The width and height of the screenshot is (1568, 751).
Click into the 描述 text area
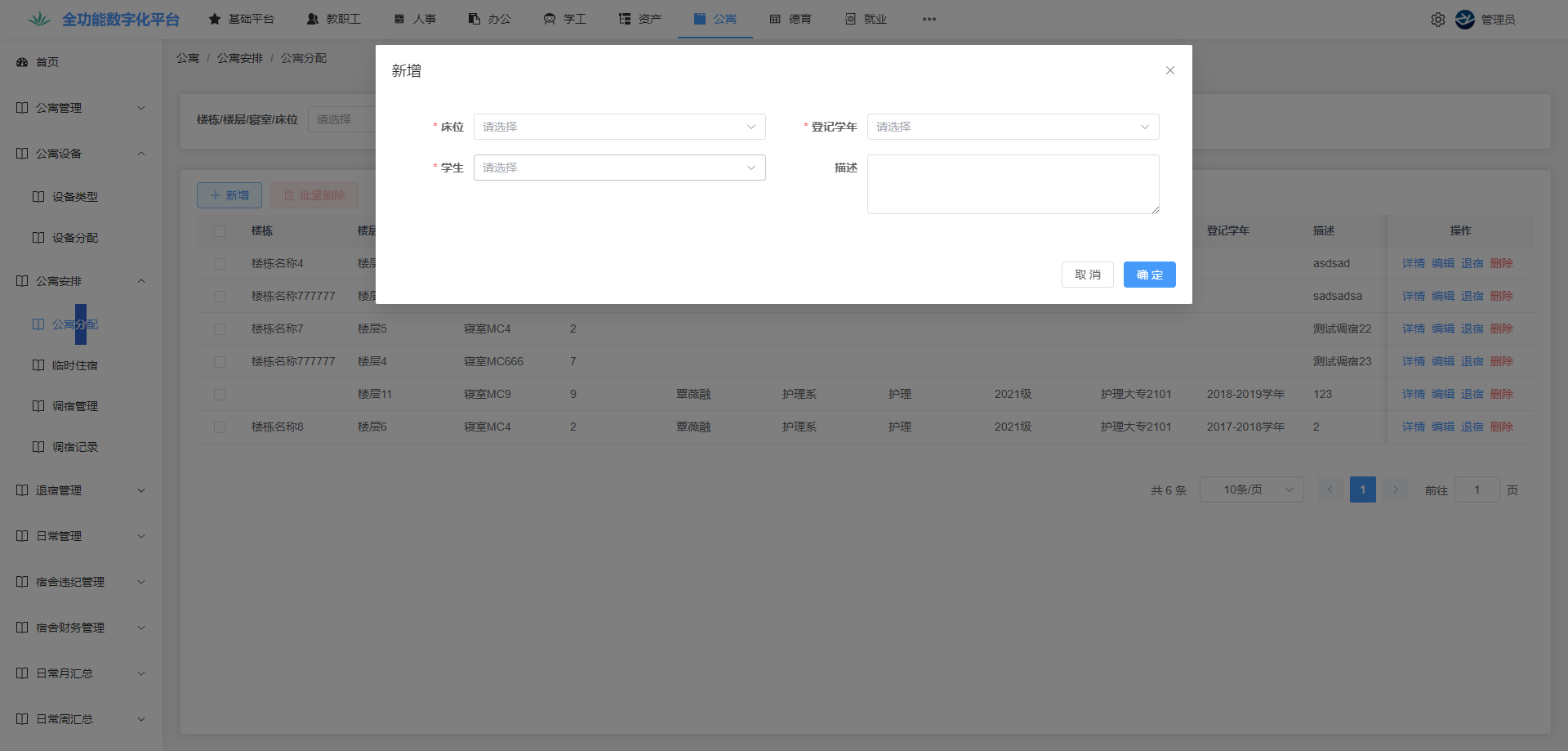1013,184
